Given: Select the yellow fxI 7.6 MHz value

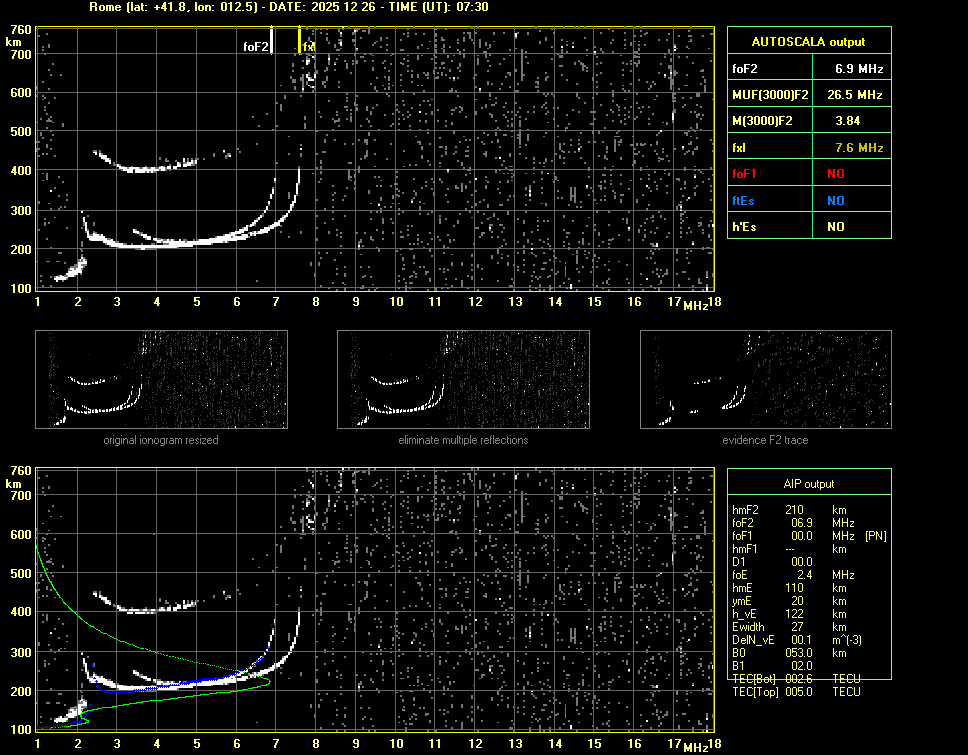Looking at the screenshot, I should click(x=858, y=148).
